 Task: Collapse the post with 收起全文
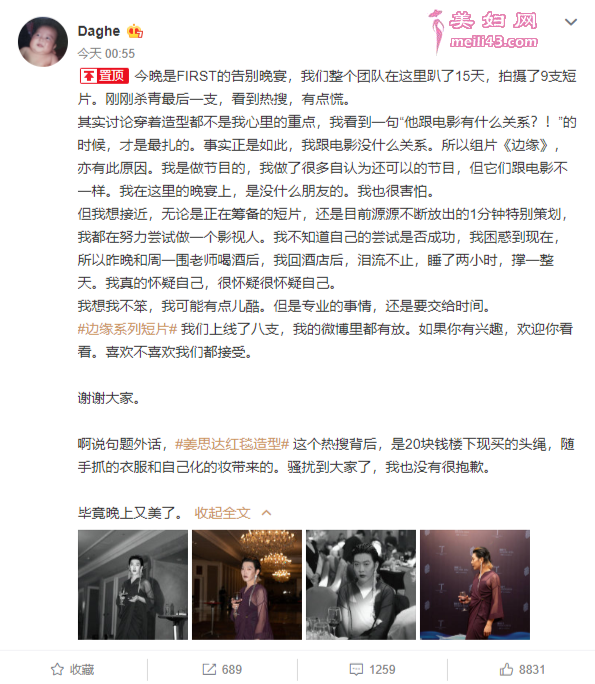point(222,513)
